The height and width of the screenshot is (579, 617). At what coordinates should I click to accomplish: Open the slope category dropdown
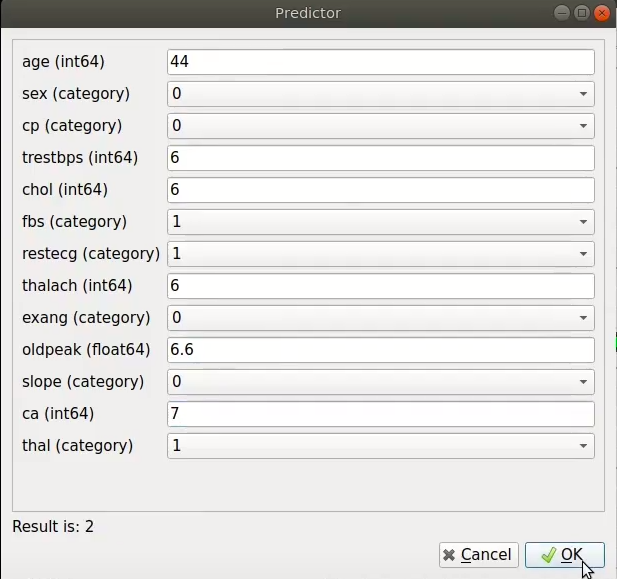381,382
